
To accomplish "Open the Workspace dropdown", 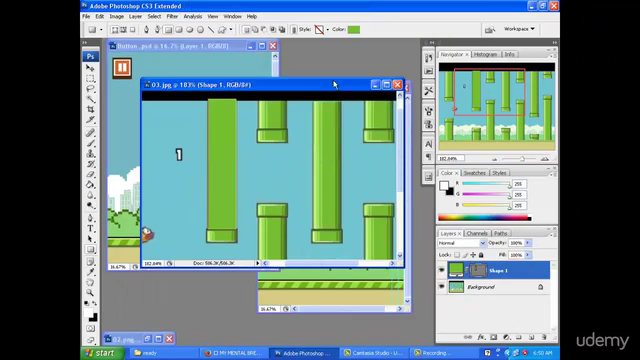I will pos(519,29).
